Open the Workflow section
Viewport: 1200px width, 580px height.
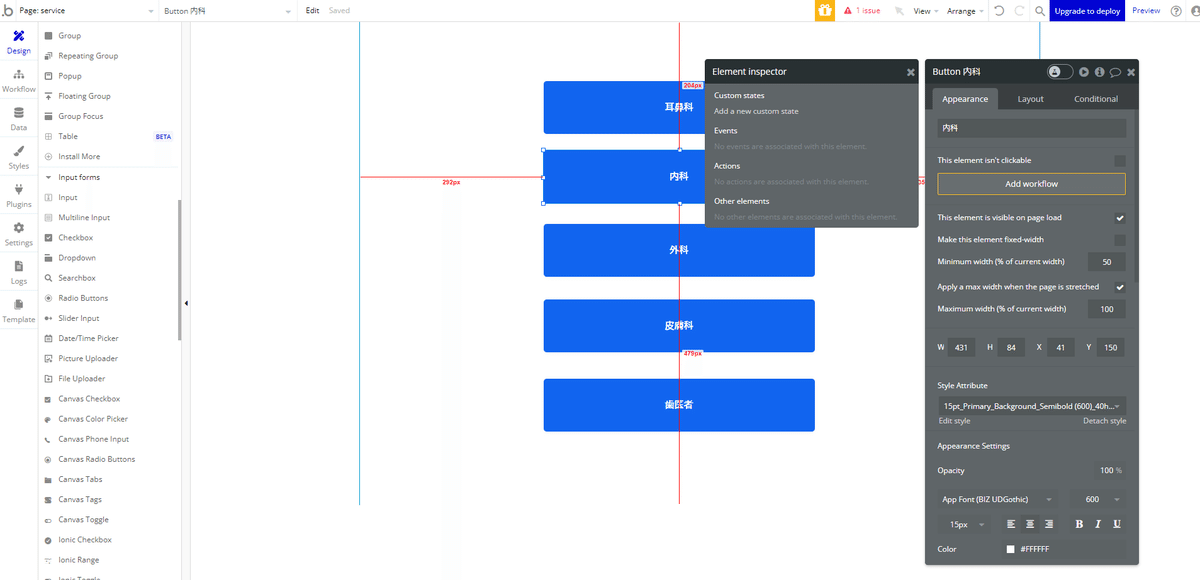[x=18, y=80]
